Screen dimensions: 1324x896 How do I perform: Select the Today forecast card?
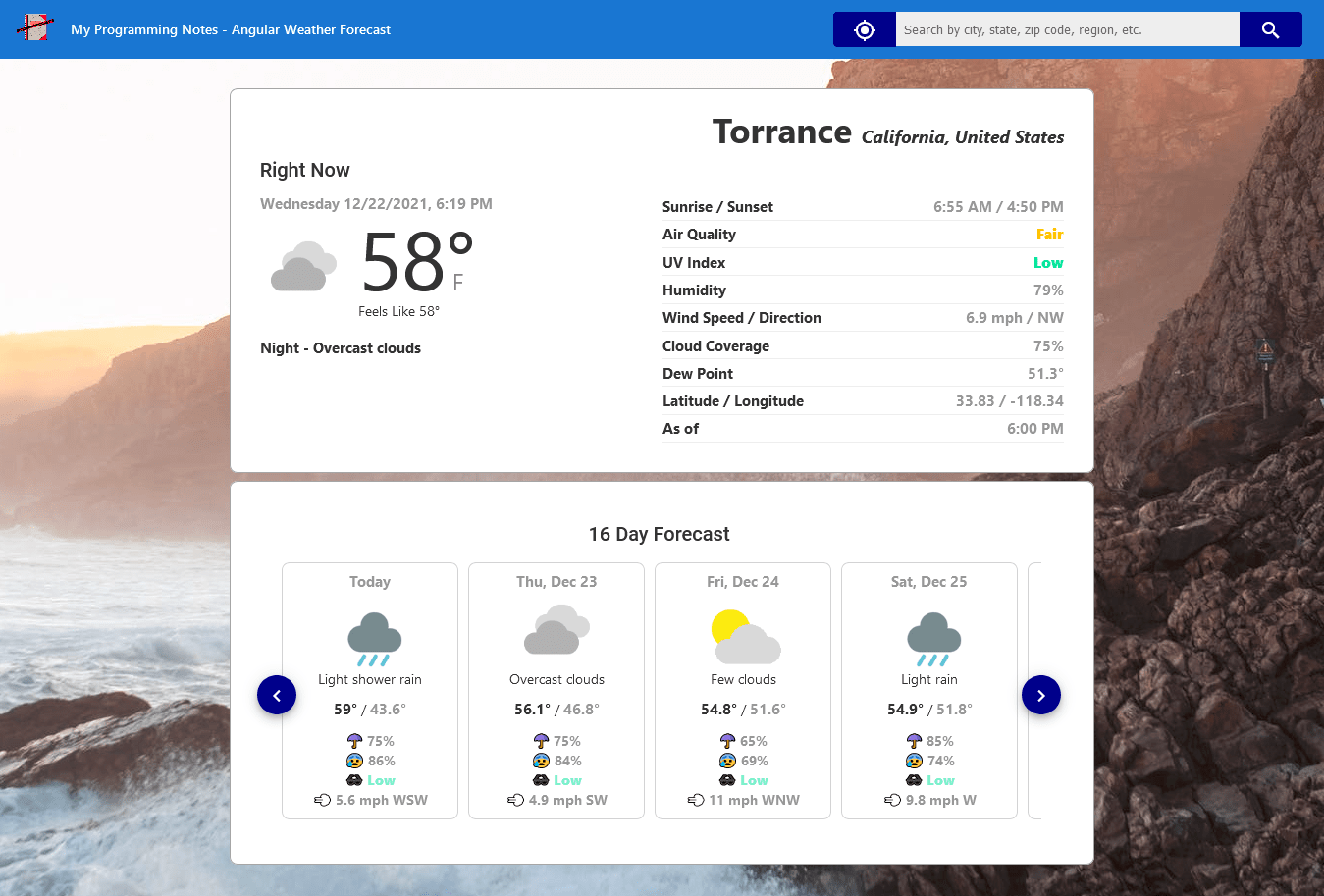coord(370,690)
